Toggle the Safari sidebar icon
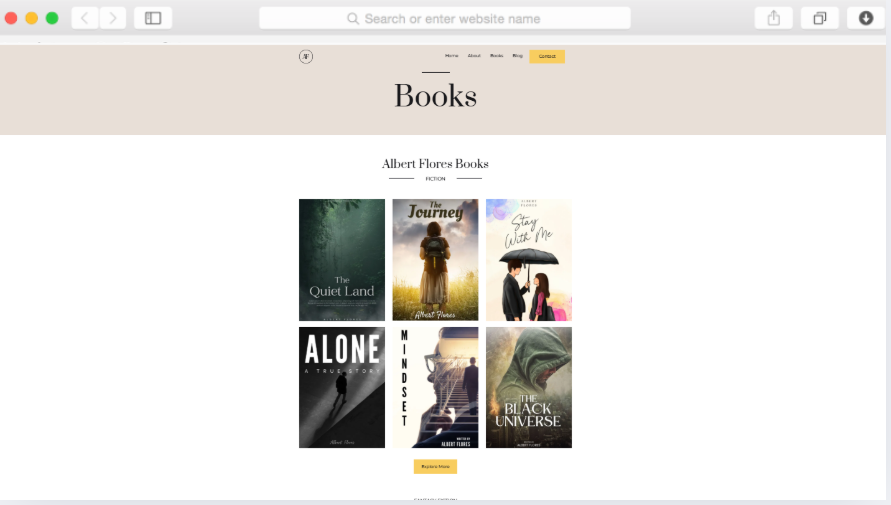Screen dimensions: 891x505 pyautogui.click(x=153, y=18)
